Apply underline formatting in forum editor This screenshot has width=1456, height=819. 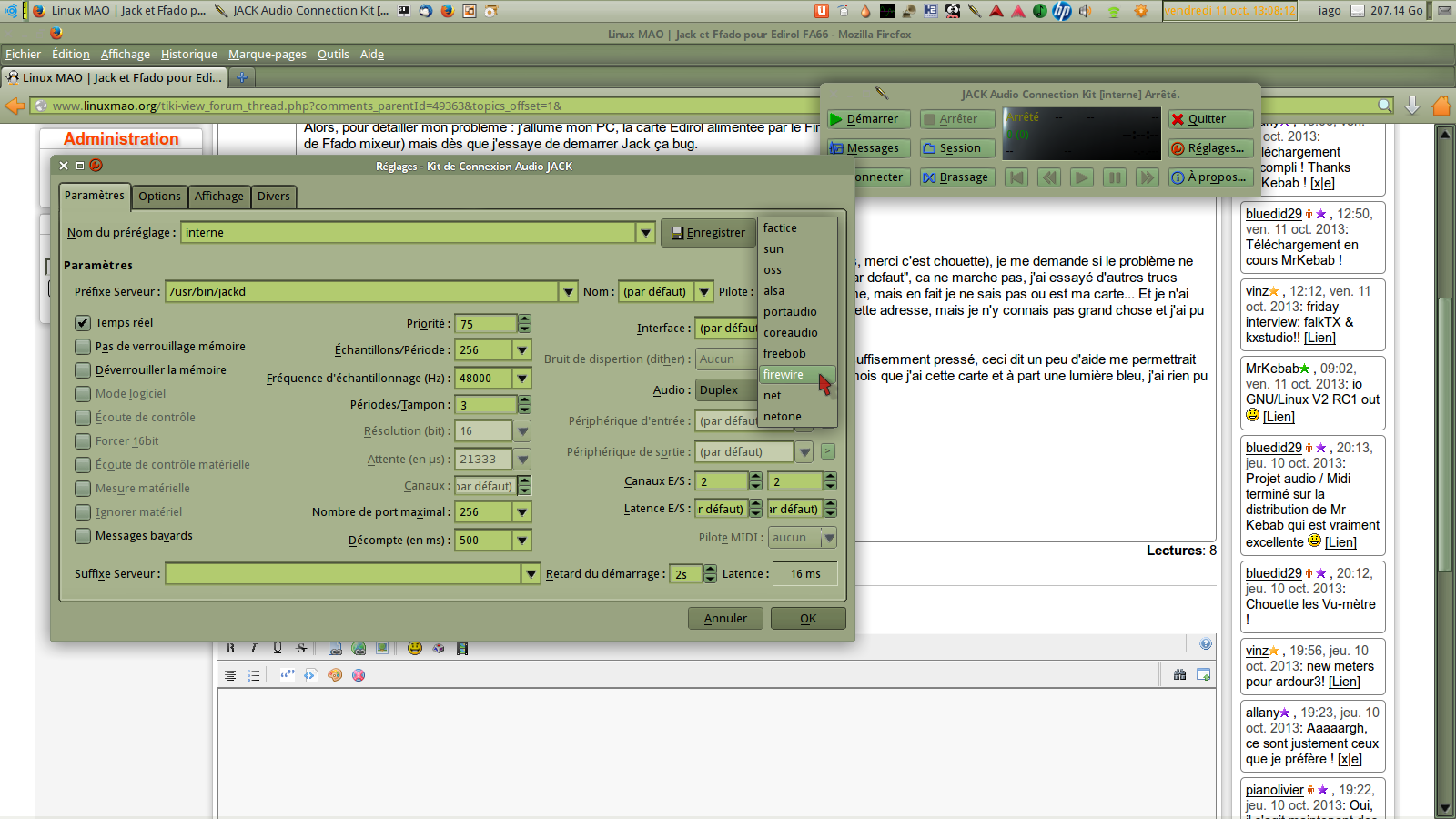click(x=278, y=648)
